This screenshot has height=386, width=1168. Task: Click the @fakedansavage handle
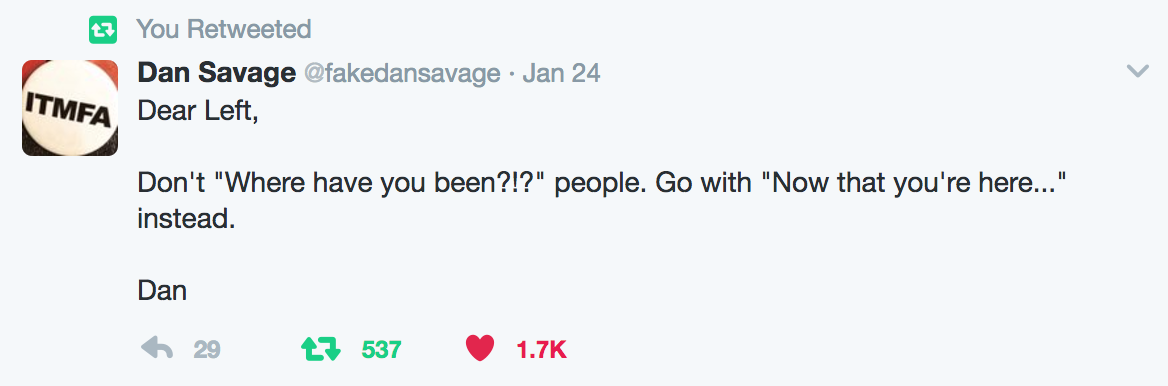(402, 74)
